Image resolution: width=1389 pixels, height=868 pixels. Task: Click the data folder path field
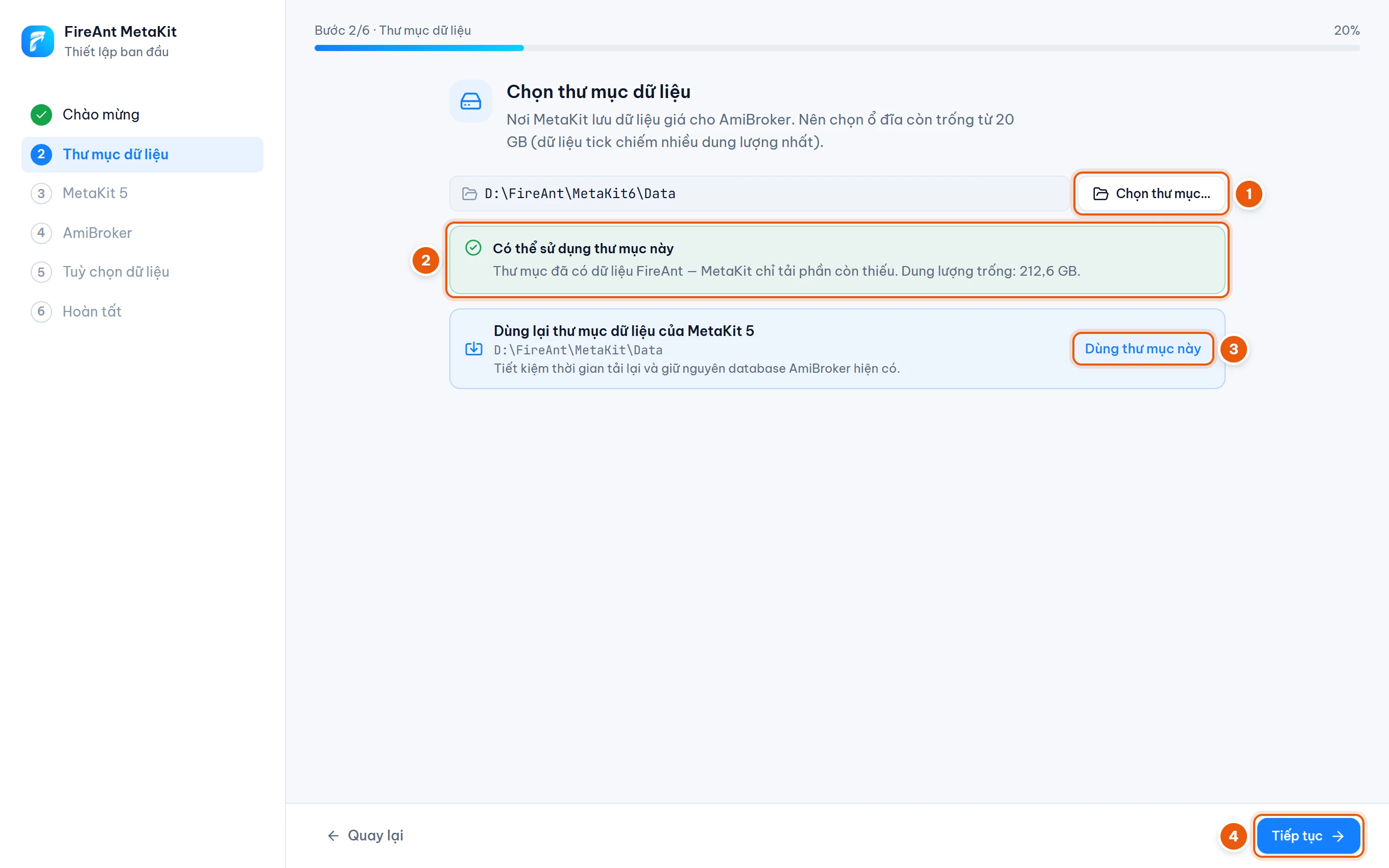coord(759,194)
